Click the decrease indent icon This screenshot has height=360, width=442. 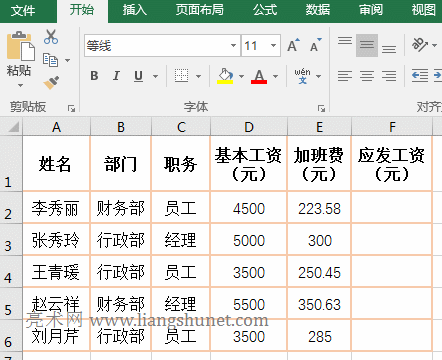[x=420, y=76]
